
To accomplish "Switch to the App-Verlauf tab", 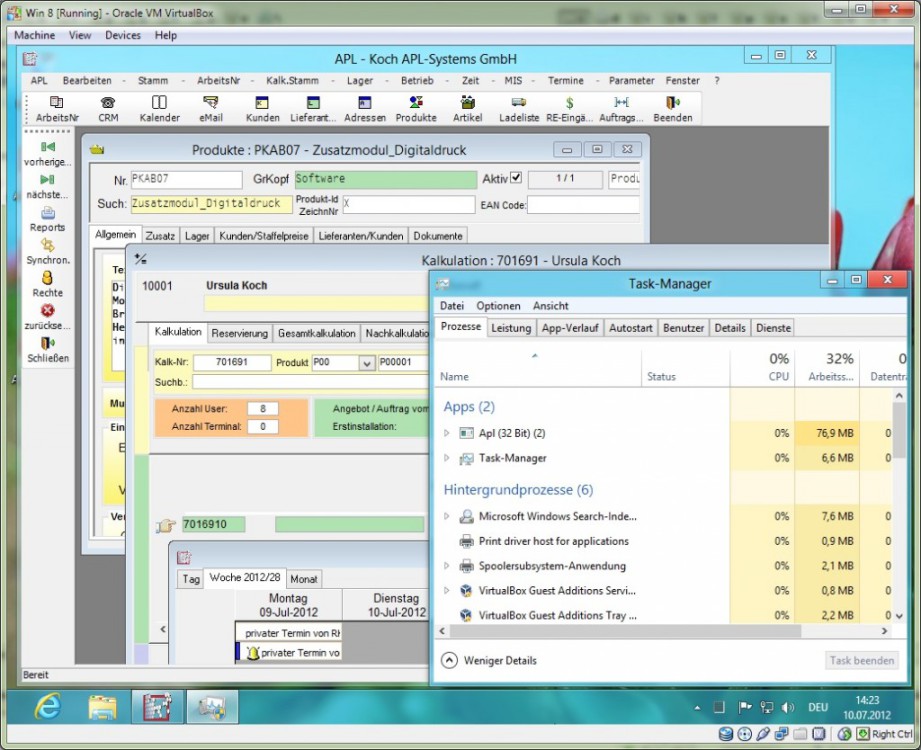I will [570, 328].
